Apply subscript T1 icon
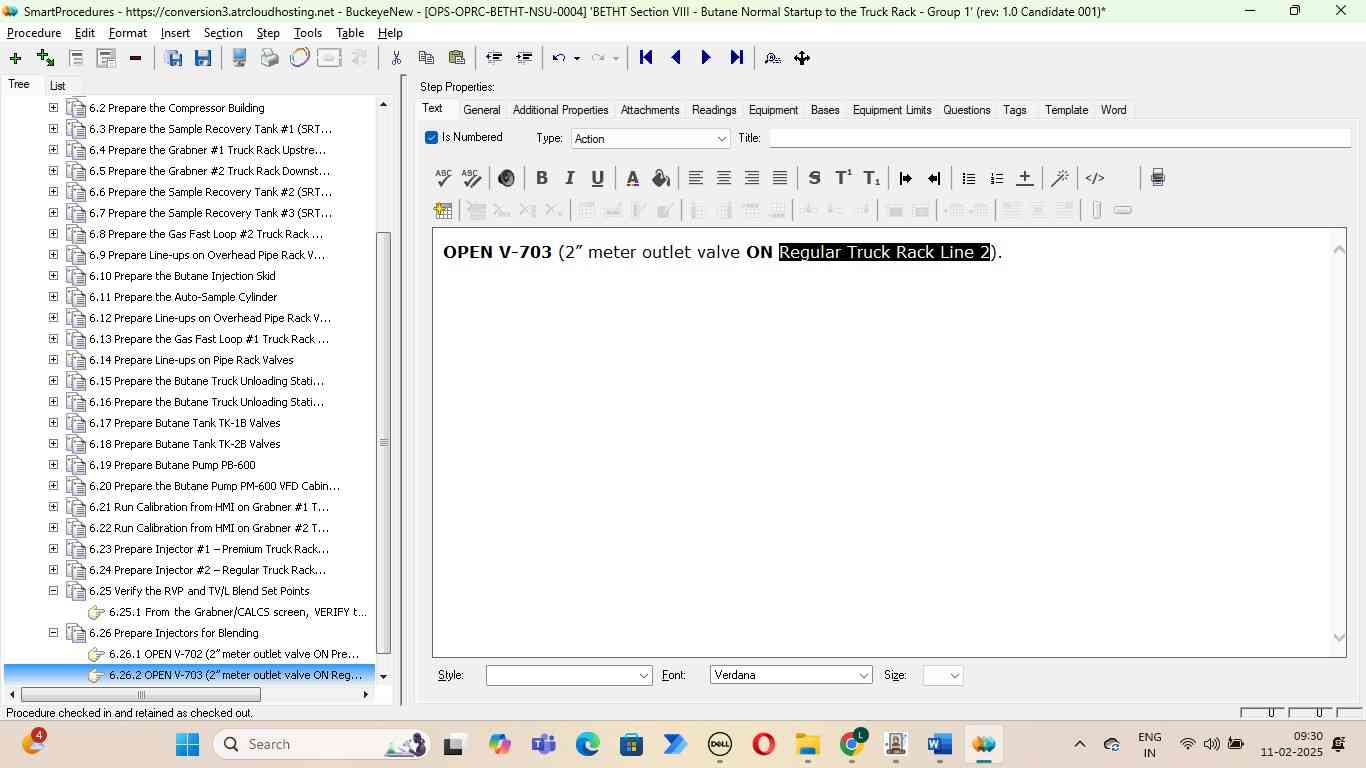The image size is (1366, 768). point(872,178)
